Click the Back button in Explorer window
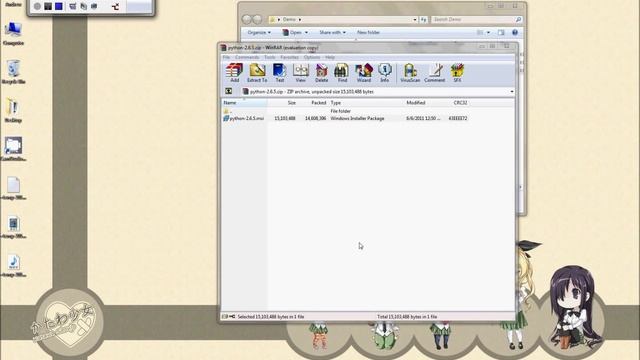 247,19
